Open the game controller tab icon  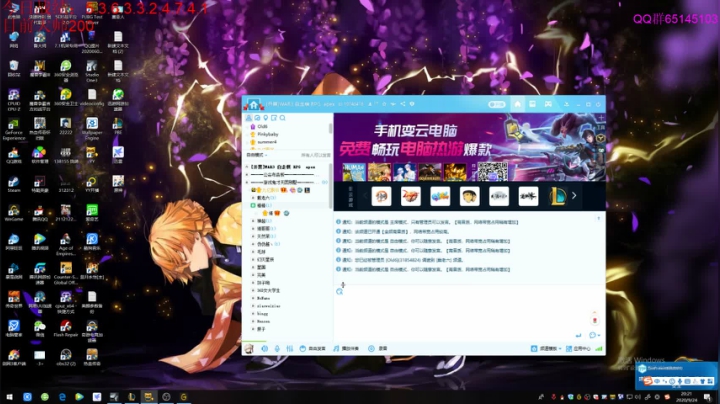[548, 104]
